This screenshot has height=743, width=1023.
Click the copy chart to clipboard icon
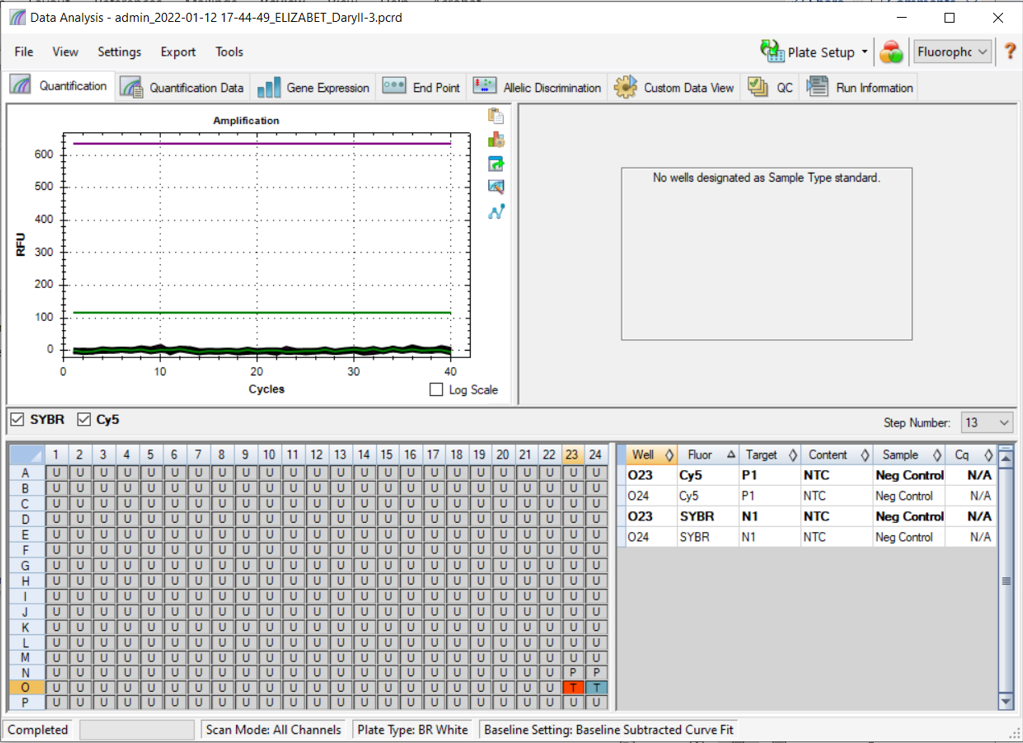click(496, 117)
